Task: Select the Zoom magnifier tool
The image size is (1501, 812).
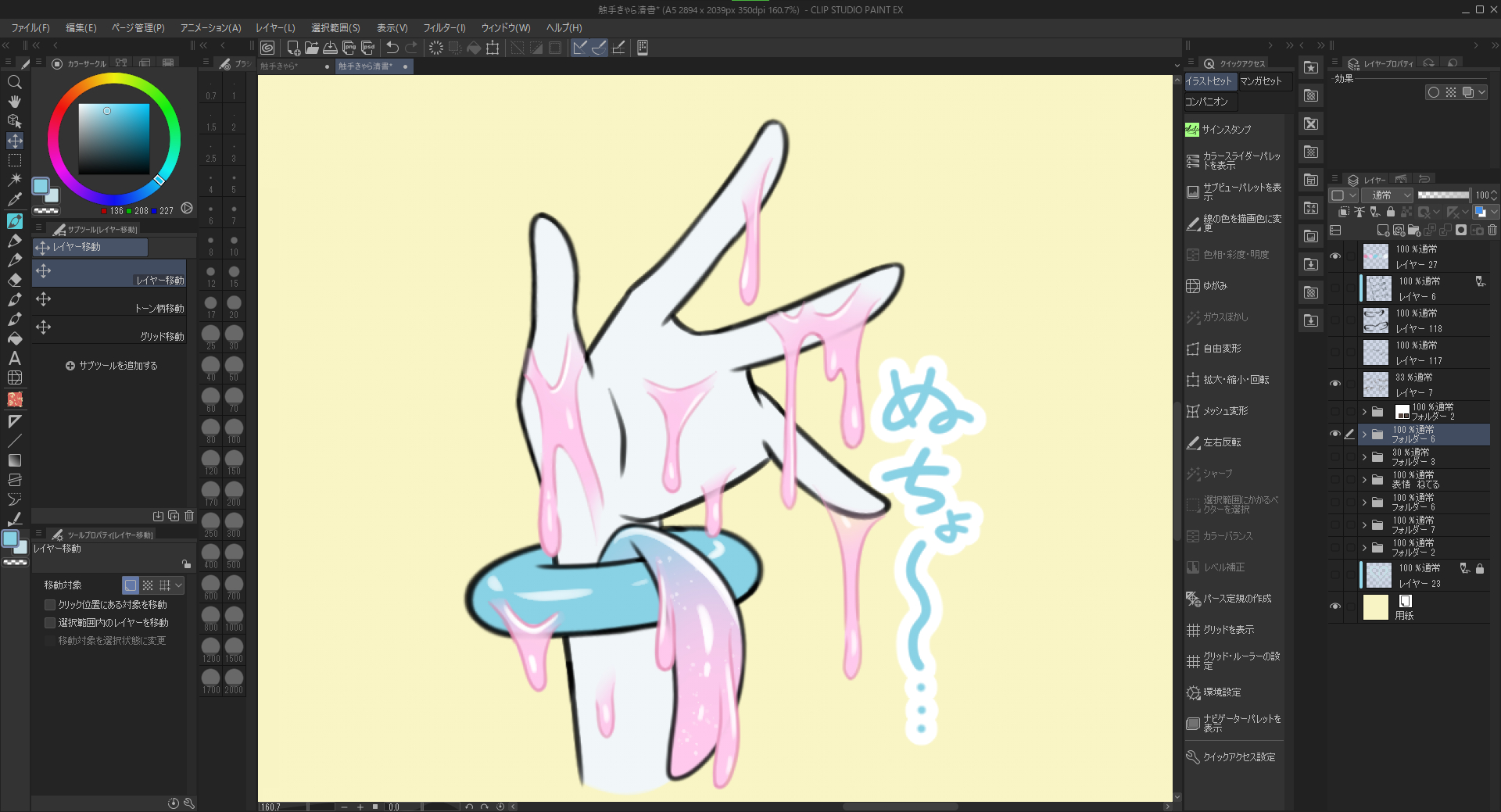Action: (x=14, y=82)
